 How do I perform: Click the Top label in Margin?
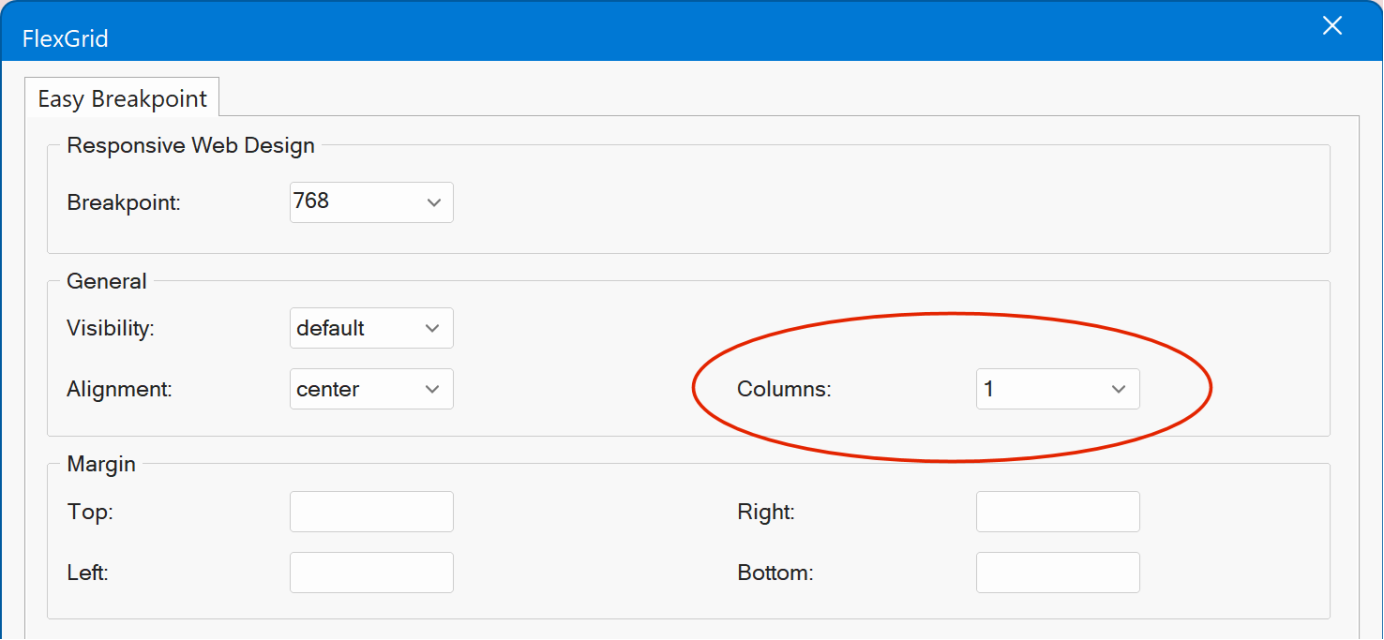(90, 513)
